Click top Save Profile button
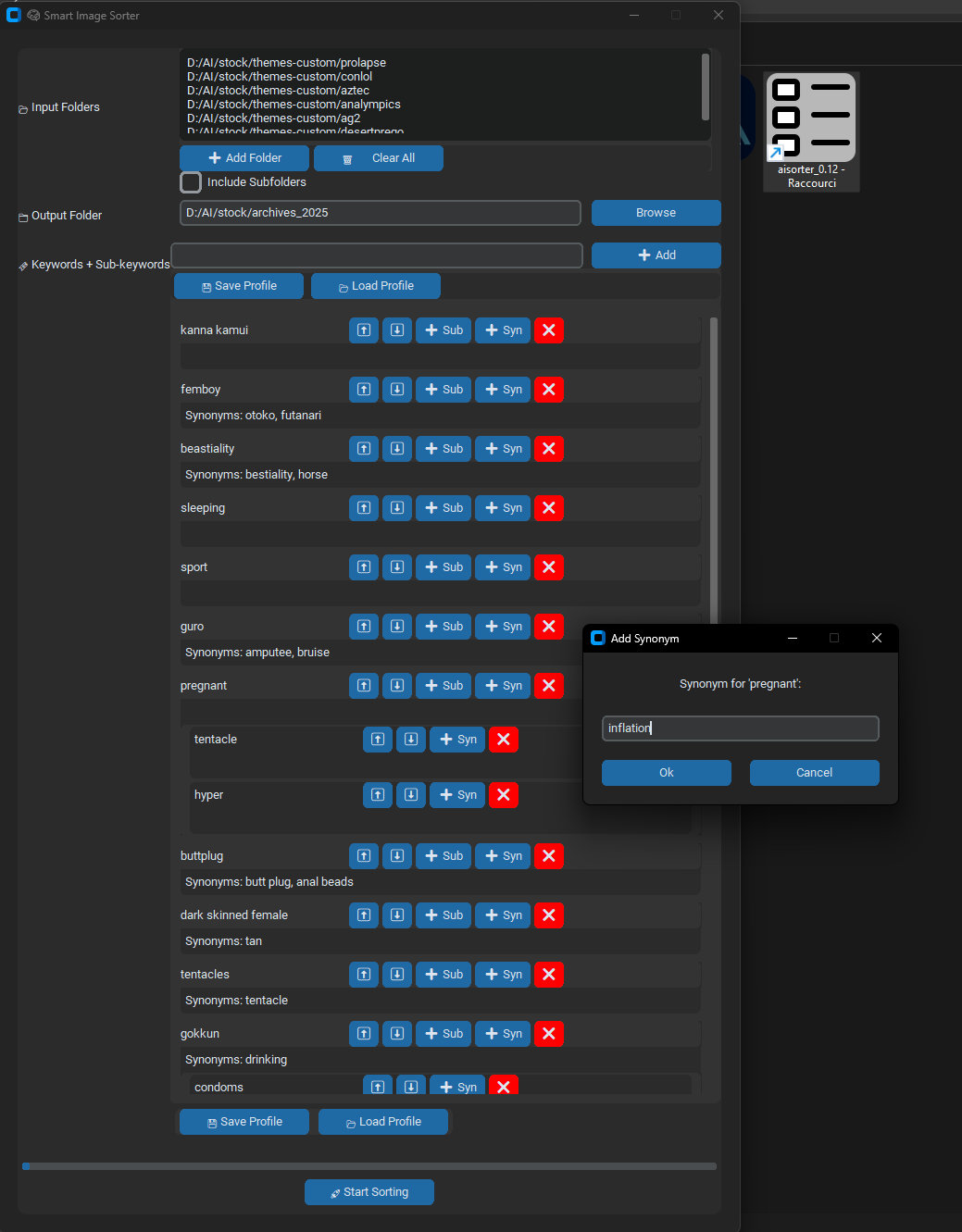Viewport: 962px width, 1232px height. pyautogui.click(x=239, y=286)
